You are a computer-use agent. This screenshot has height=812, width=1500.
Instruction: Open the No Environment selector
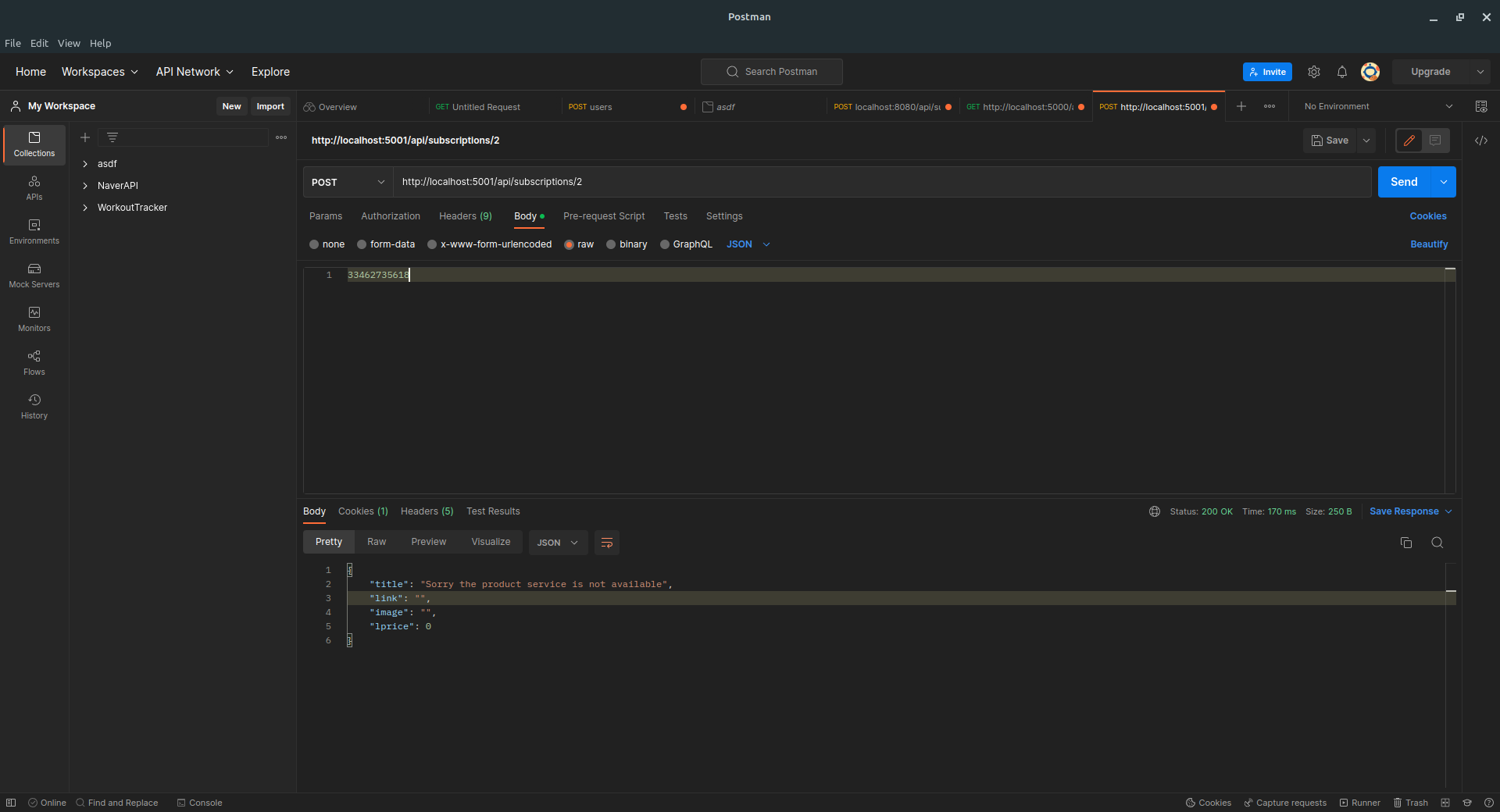pyautogui.click(x=1377, y=107)
